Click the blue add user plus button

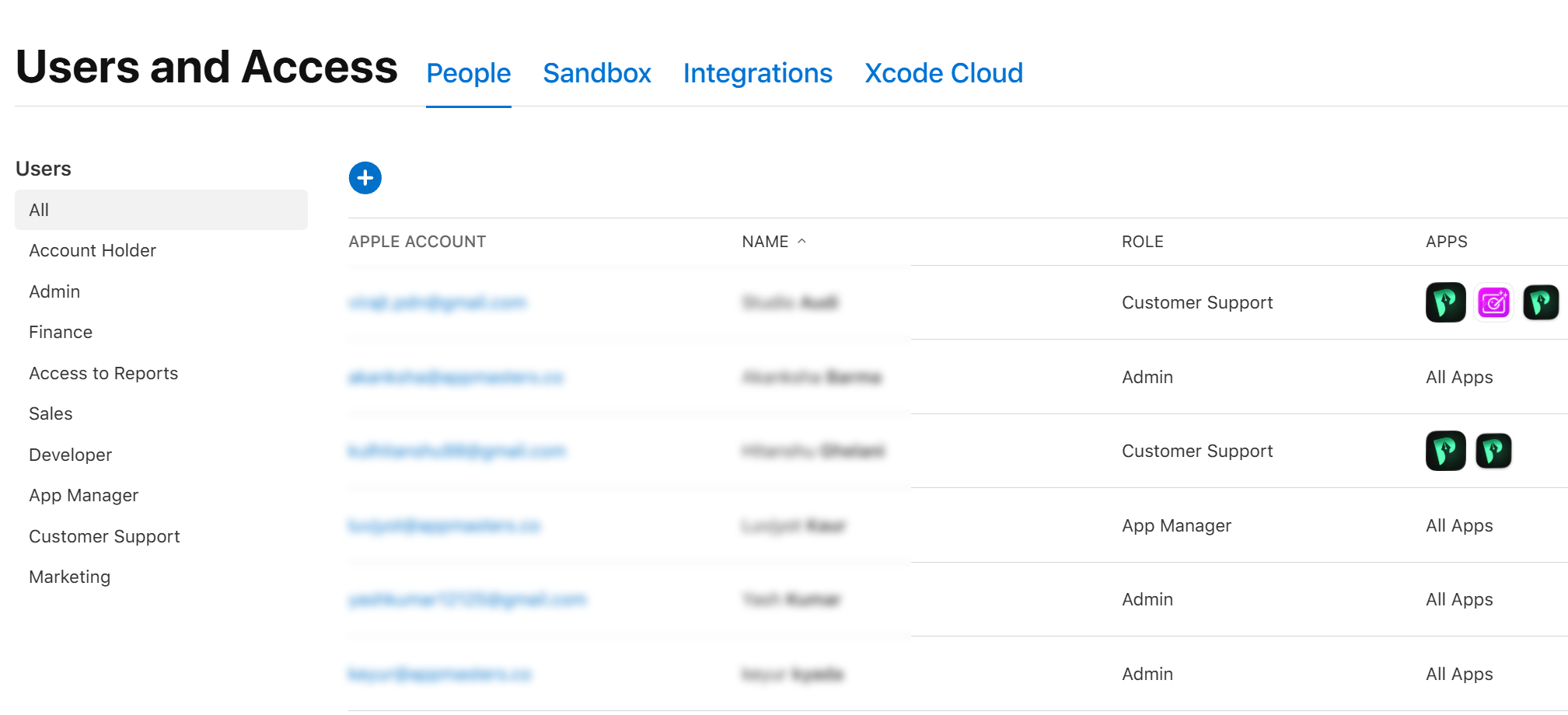point(365,178)
